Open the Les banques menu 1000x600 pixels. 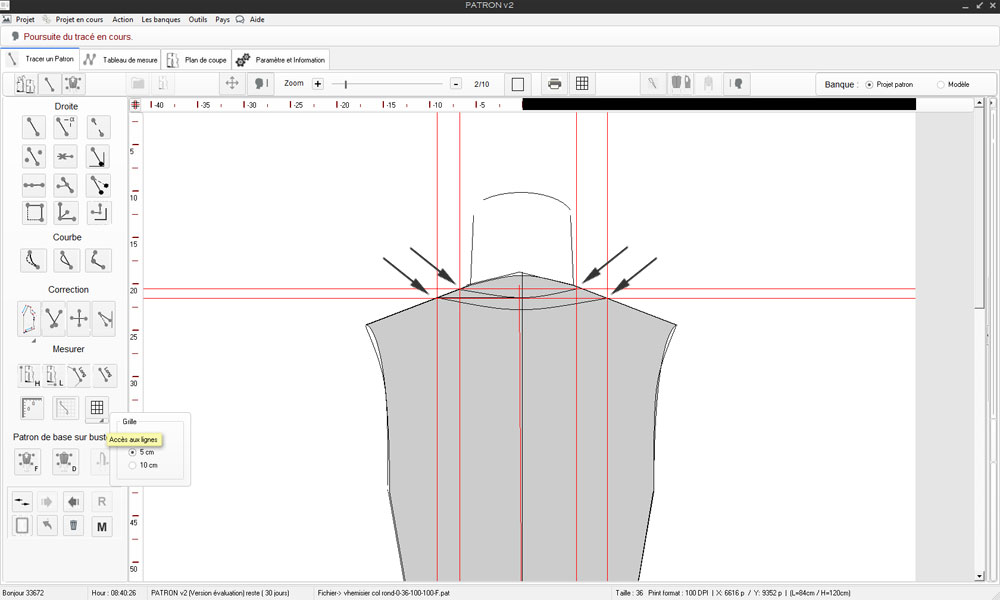point(160,19)
